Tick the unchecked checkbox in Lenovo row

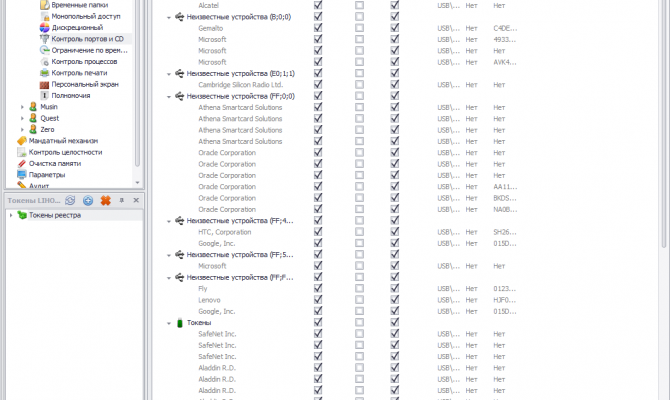pos(360,300)
